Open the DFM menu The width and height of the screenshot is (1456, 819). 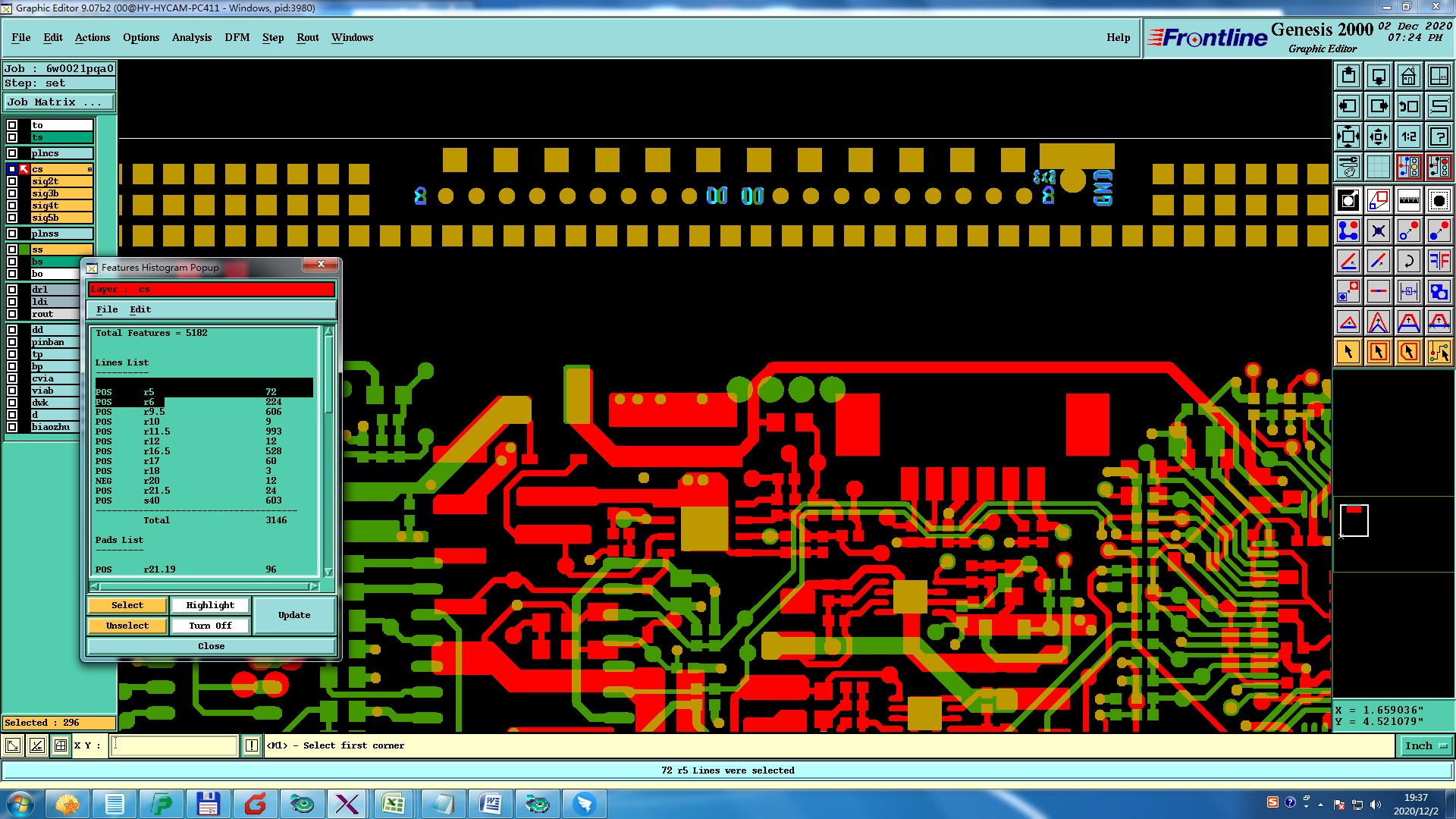(237, 37)
